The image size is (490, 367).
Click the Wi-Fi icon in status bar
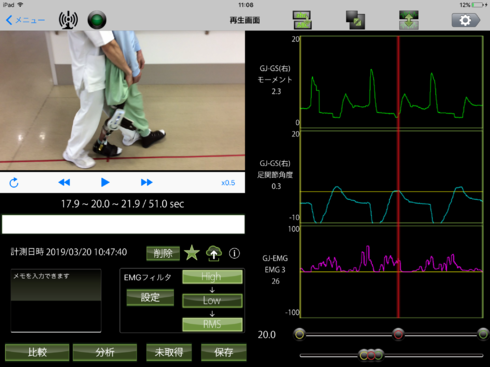pyautogui.click(x=20, y=5)
